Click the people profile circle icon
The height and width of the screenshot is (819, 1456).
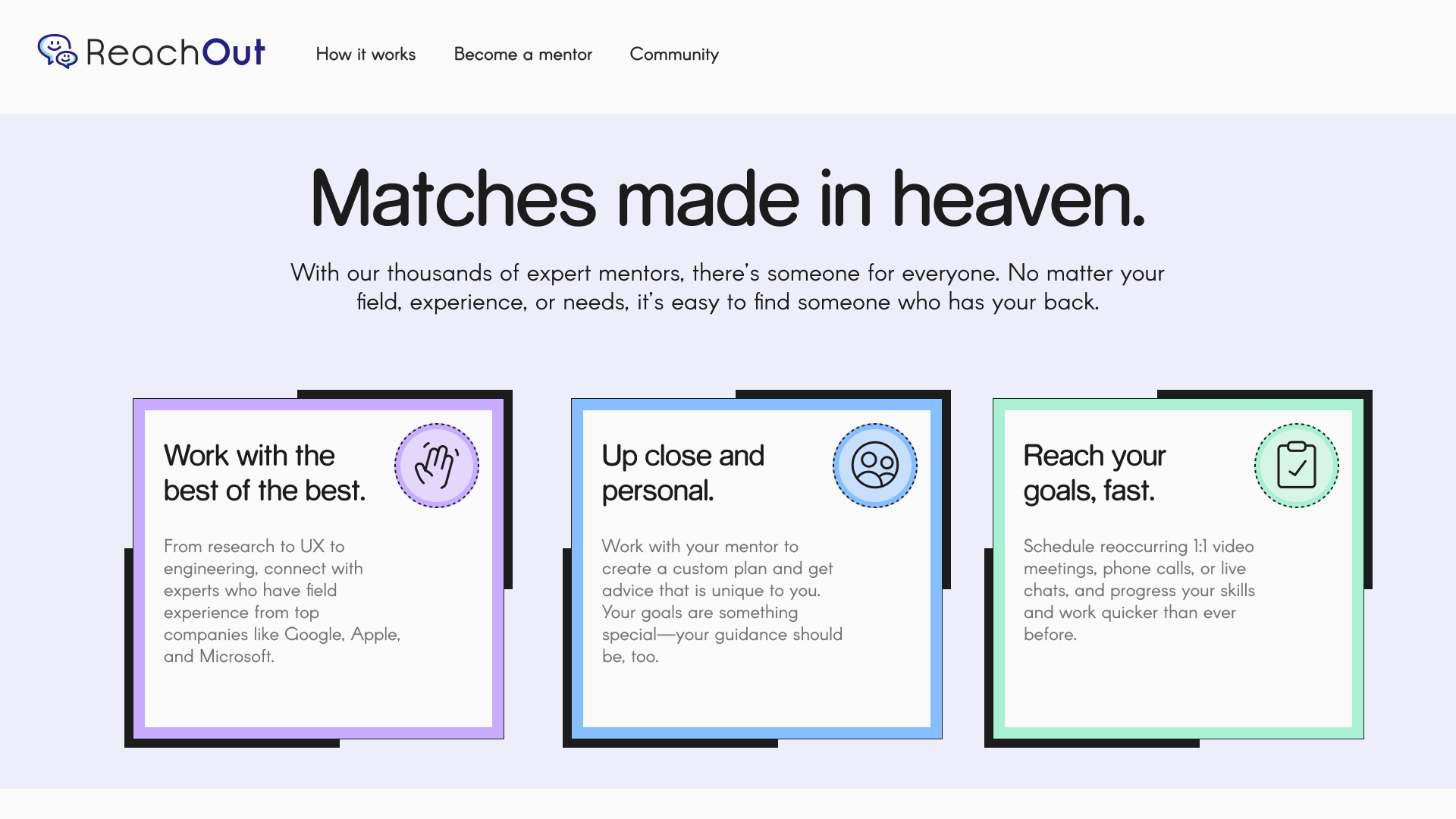874,466
